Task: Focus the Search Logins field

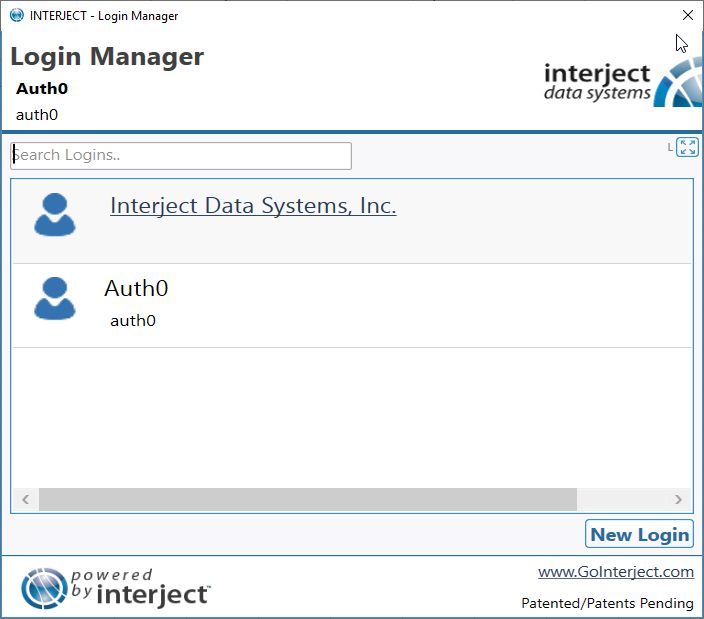Action: (181, 156)
